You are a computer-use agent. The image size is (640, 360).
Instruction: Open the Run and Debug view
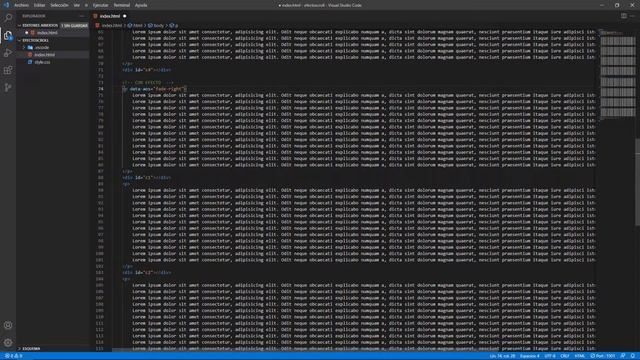point(8,53)
